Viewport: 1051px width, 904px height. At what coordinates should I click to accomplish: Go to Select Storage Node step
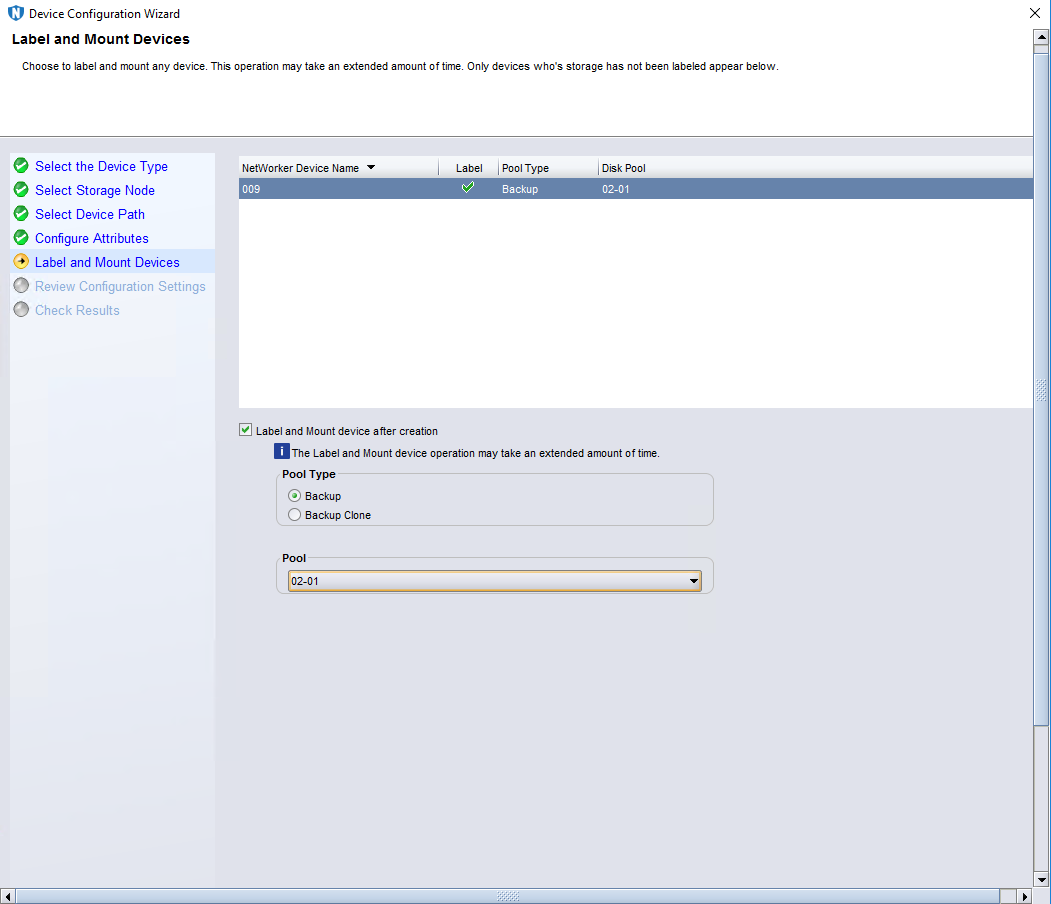point(95,190)
